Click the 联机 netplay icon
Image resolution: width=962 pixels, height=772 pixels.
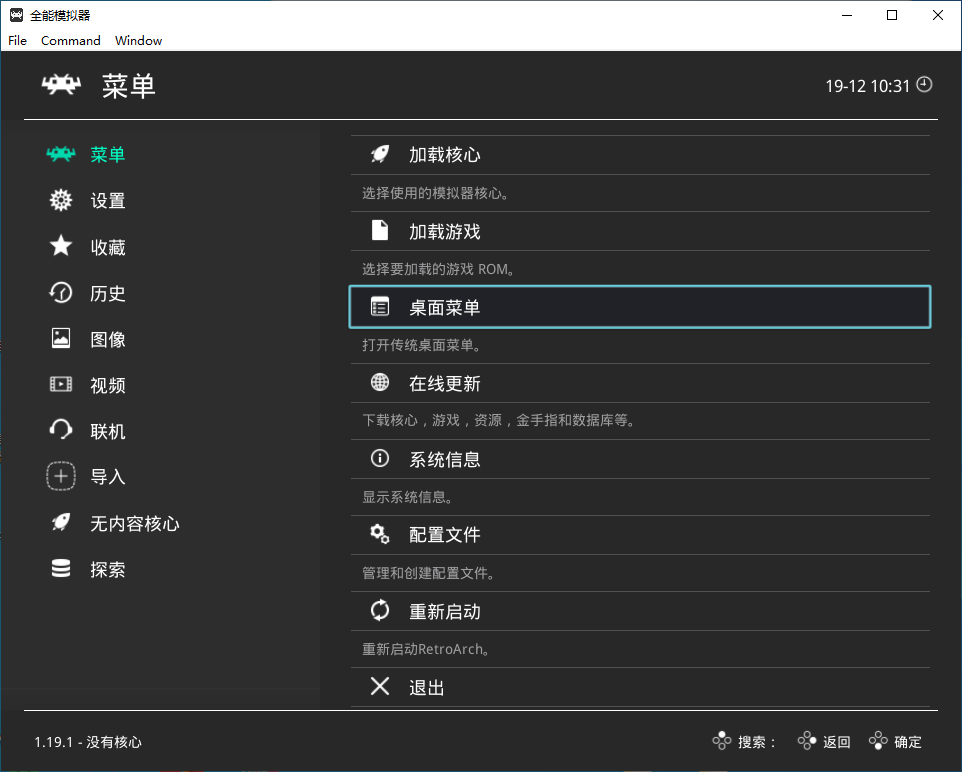60,430
